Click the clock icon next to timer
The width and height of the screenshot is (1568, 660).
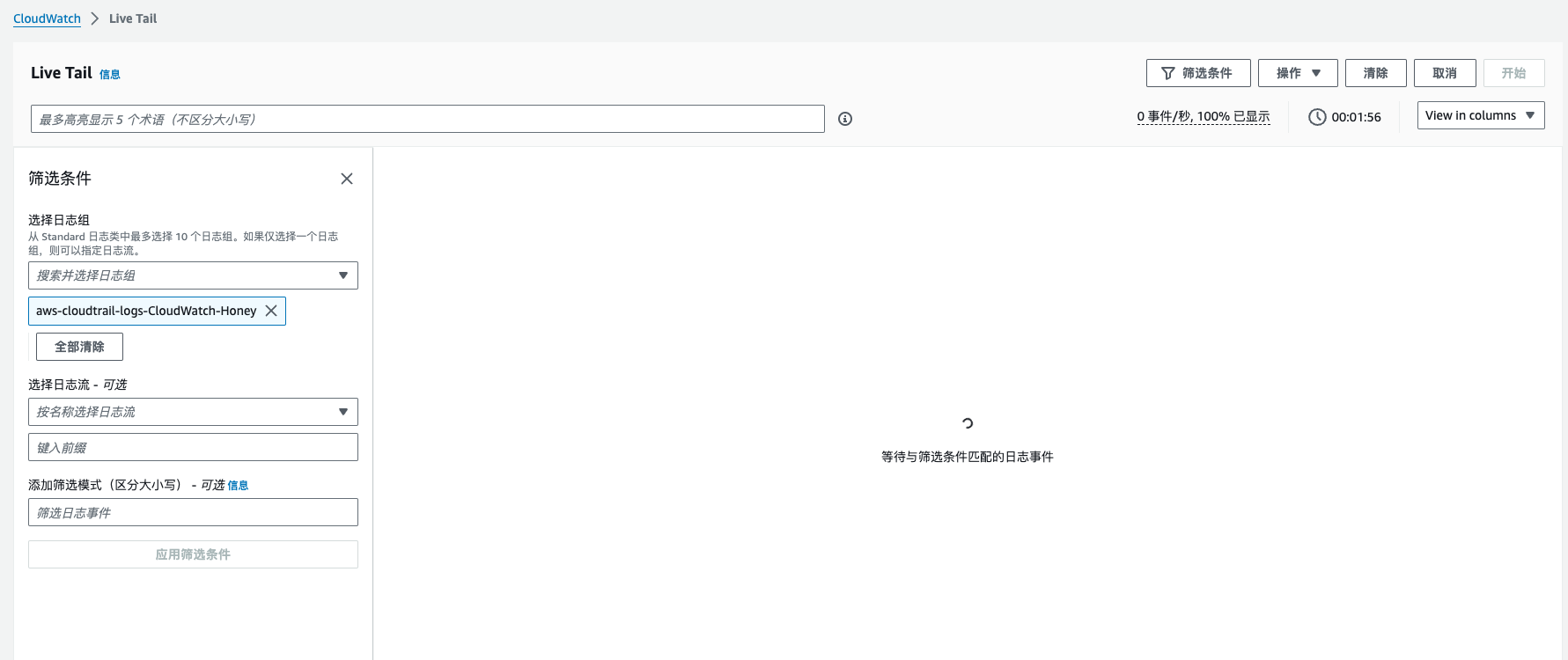[x=1317, y=117]
